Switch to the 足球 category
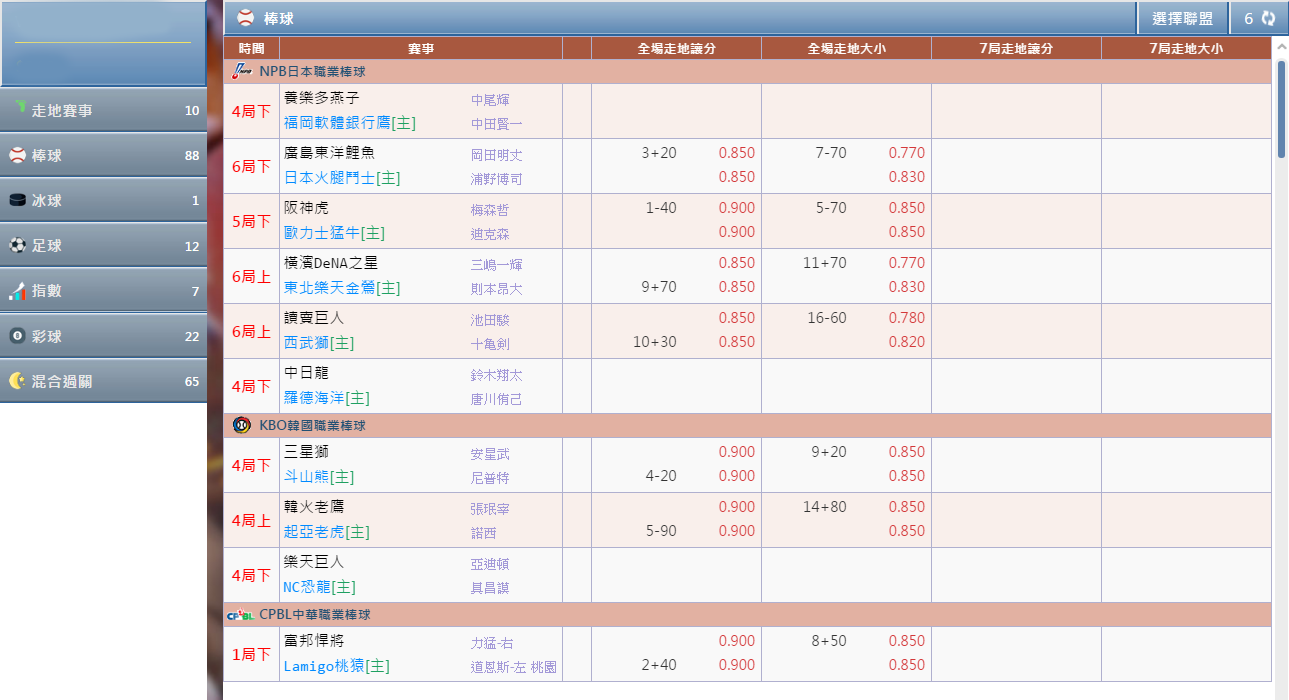 104,245
